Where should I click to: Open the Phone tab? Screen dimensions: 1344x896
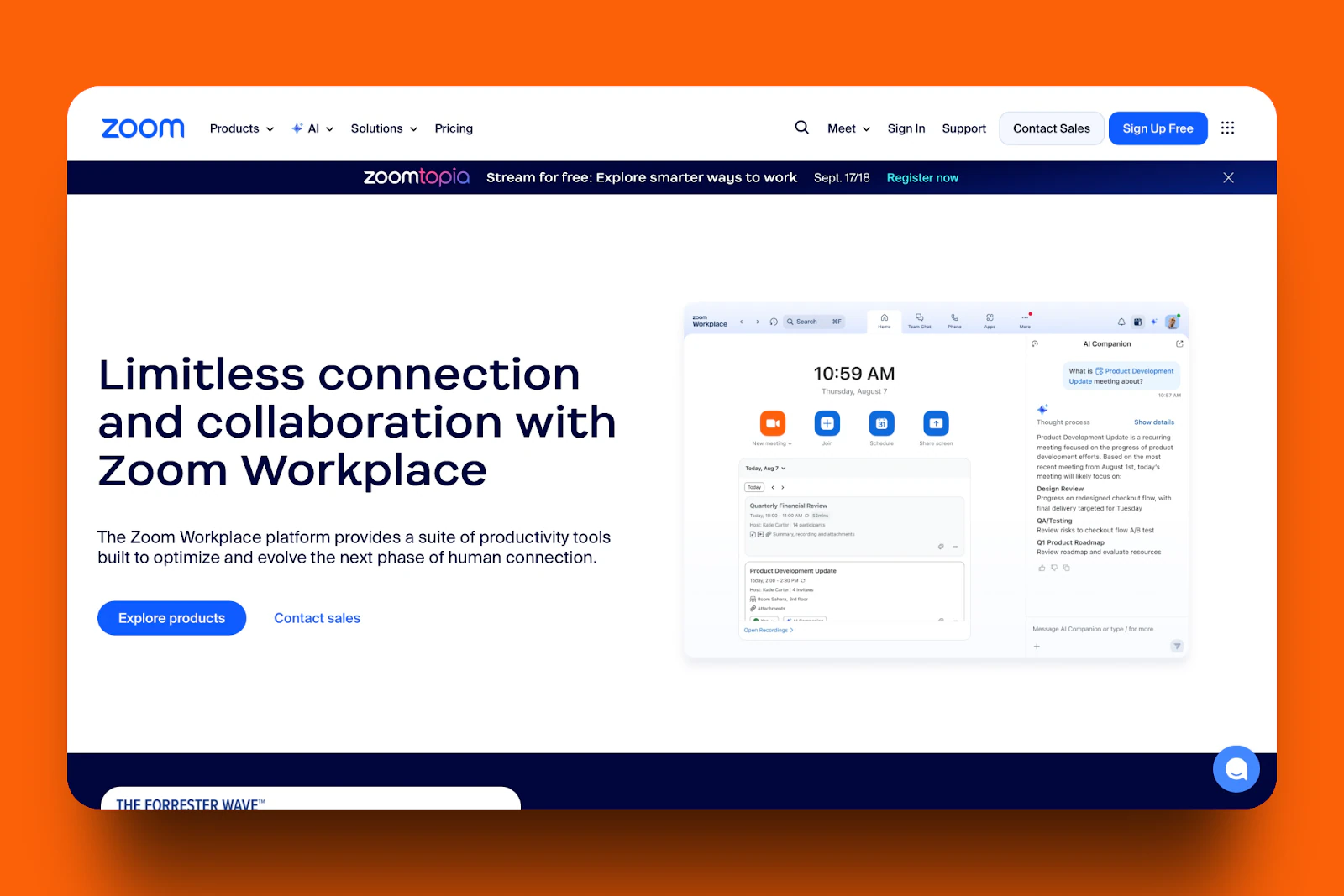[x=955, y=321]
